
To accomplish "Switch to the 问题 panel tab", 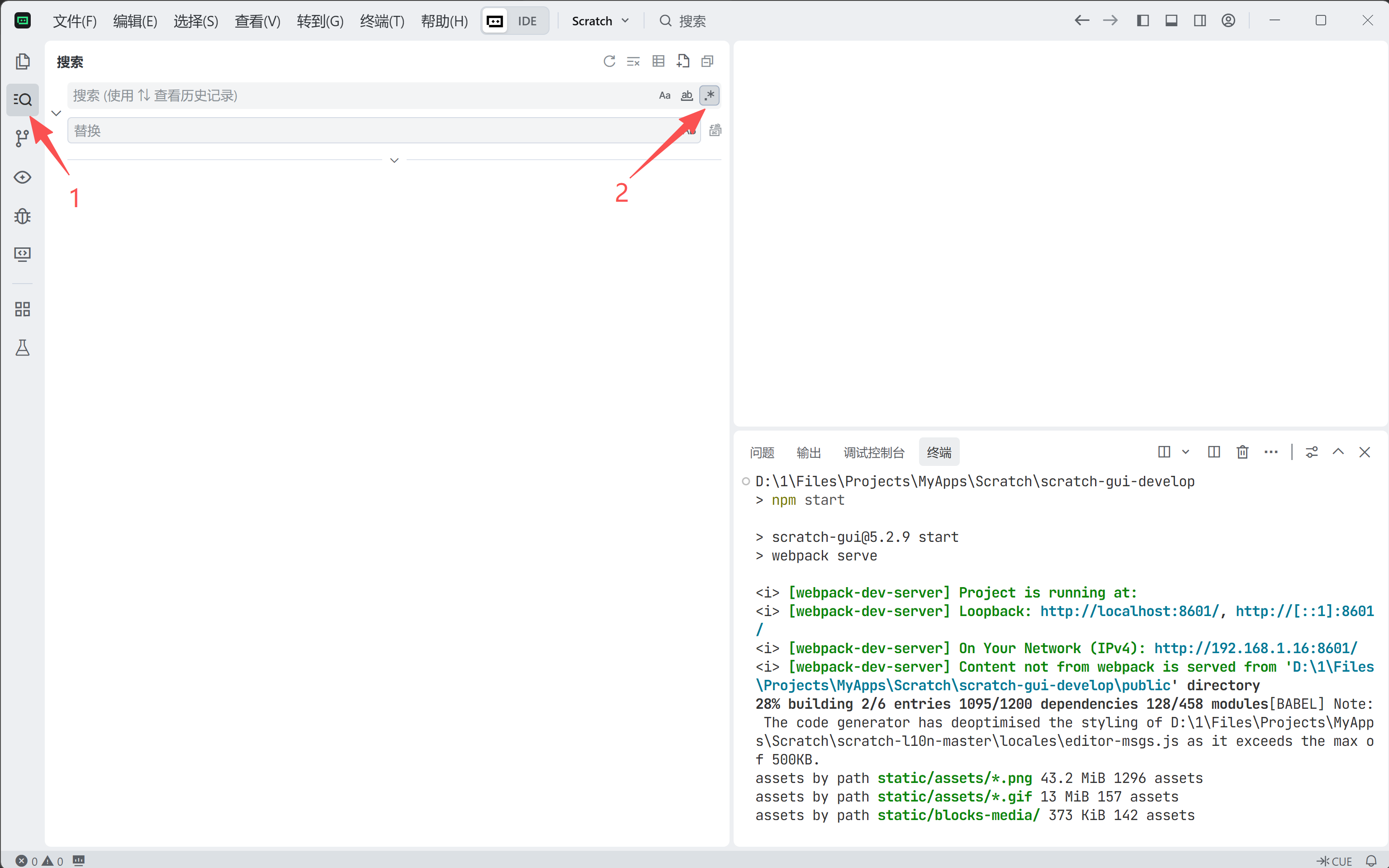I will (762, 452).
